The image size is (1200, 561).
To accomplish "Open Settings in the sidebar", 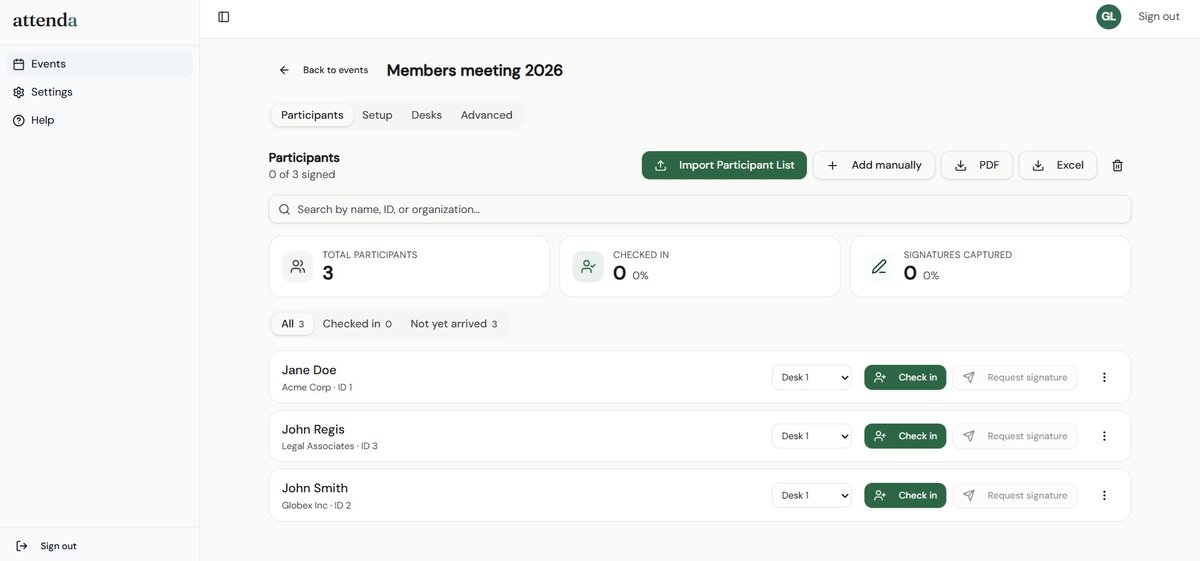I will pos(100,92).
